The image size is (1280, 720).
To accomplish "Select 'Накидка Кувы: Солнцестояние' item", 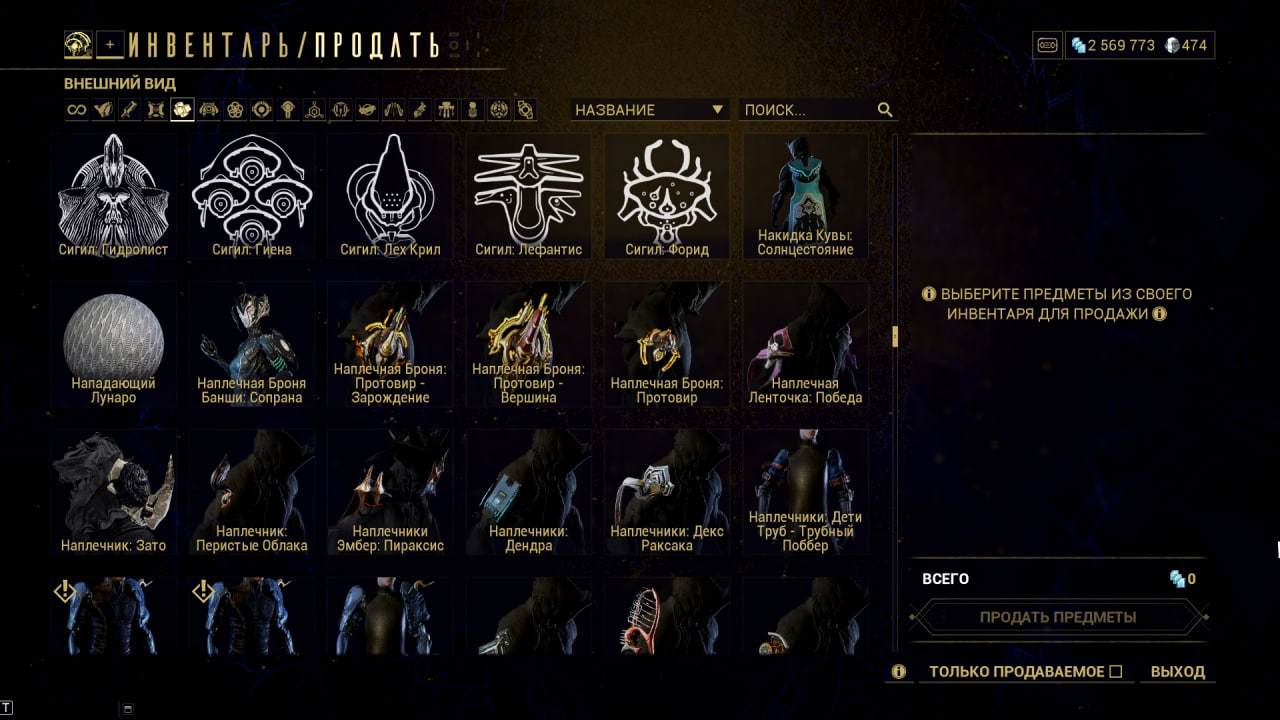I will [x=805, y=197].
